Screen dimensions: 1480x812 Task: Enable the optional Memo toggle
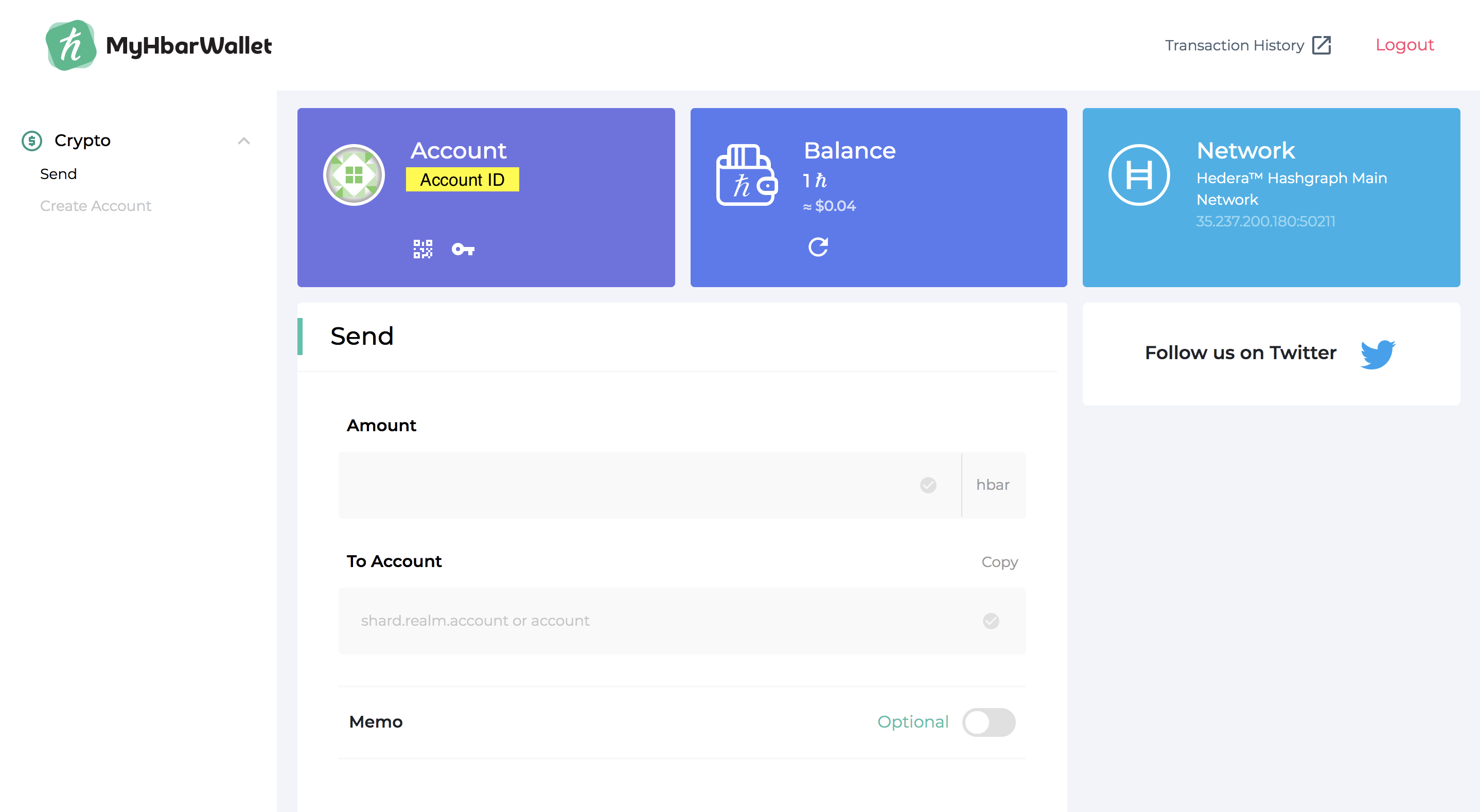[988, 722]
